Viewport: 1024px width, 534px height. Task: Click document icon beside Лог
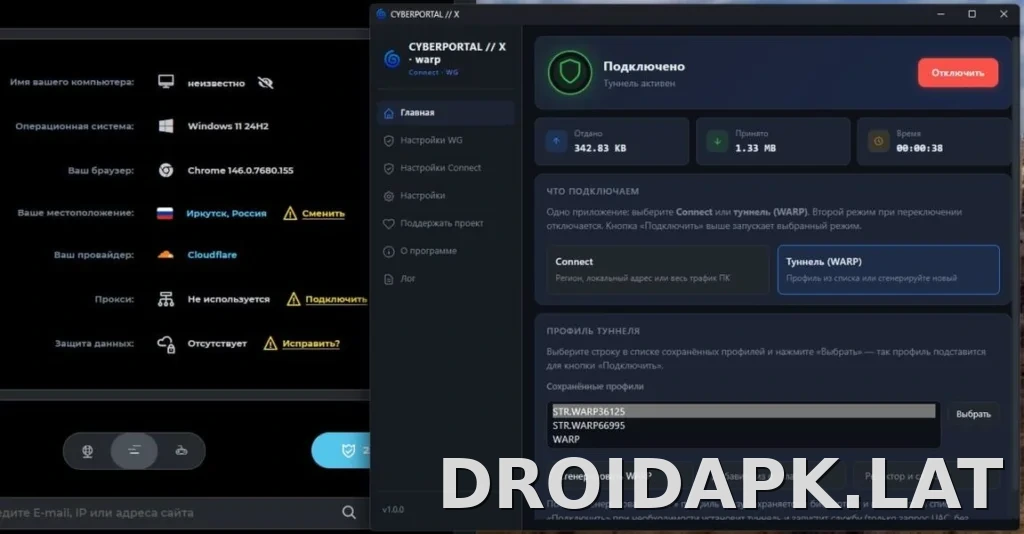389,279
